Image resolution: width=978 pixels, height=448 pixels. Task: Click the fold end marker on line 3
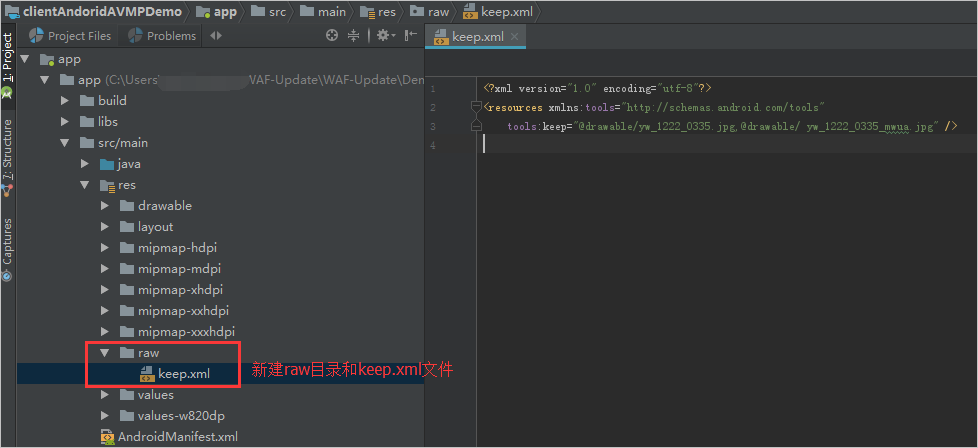pyautogui.click(x=477, y=126)
